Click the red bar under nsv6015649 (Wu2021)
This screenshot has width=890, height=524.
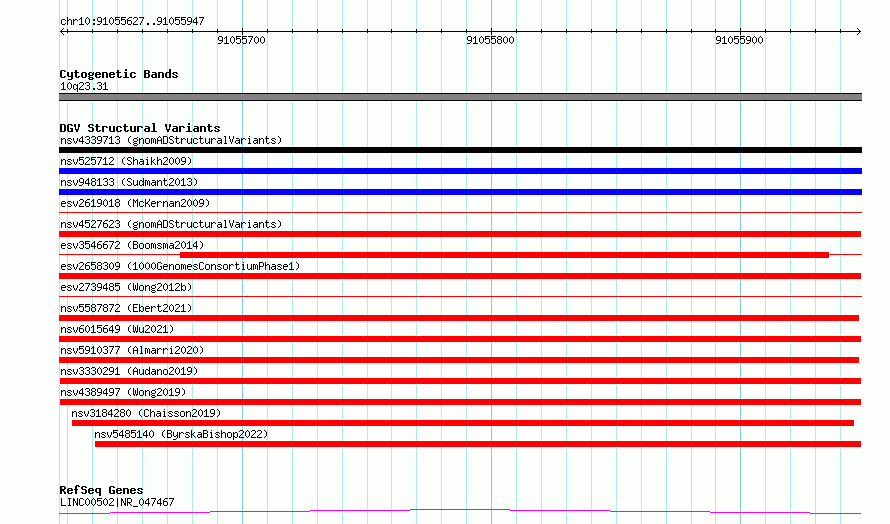pos(460,339)
